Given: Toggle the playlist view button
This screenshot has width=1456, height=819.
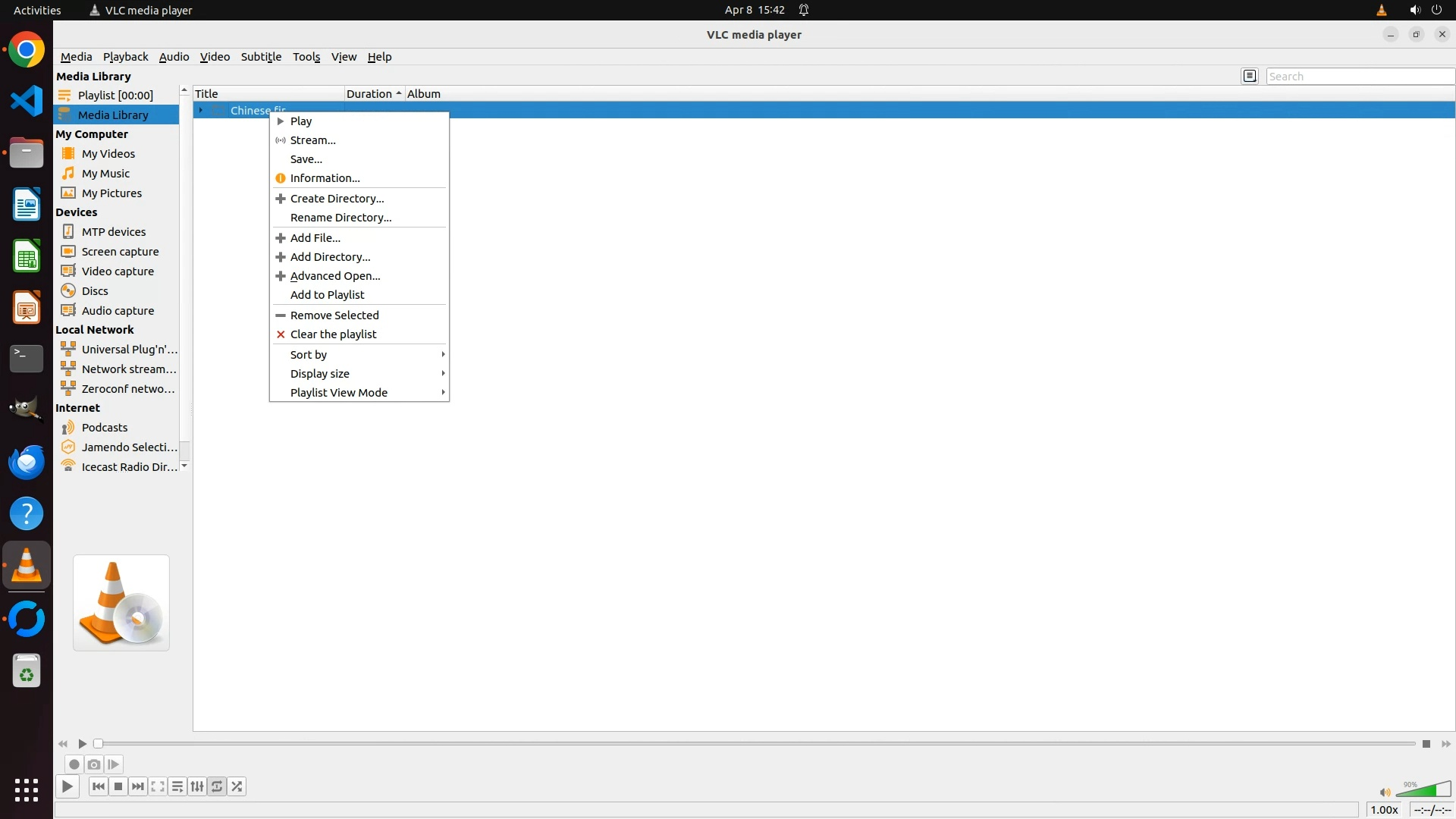Looking at the screenshot, I should [x=177, y=786].
